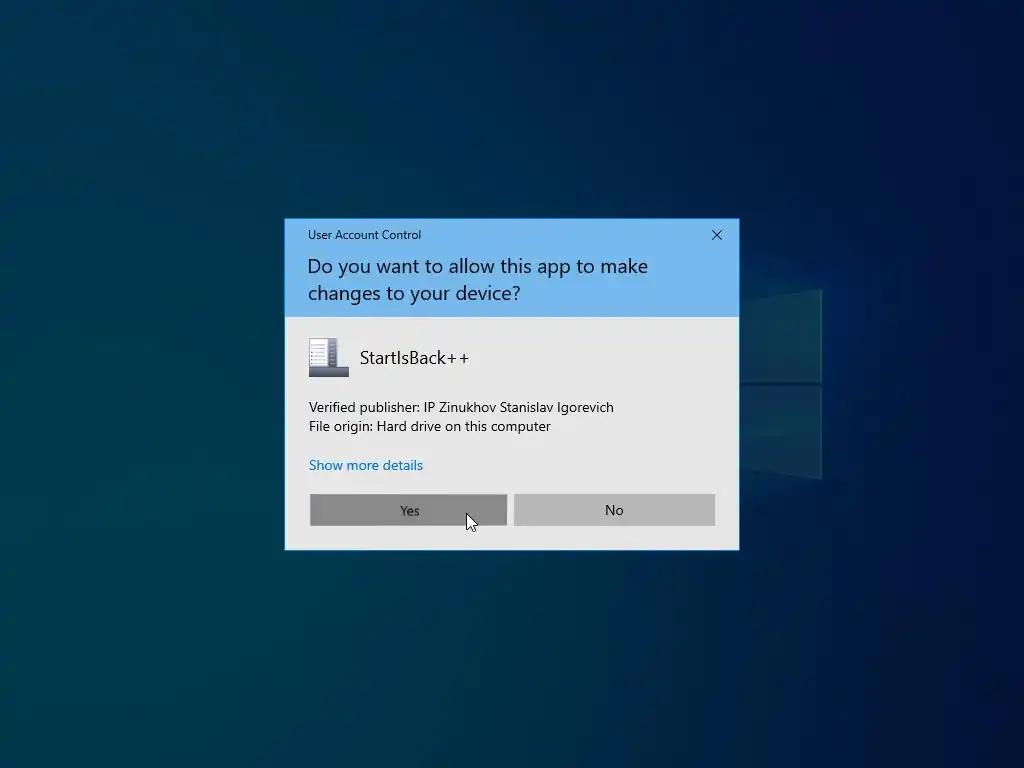Close the User Account Control dialog
The width and height of the screenshot is (1024, 768).
716,235
